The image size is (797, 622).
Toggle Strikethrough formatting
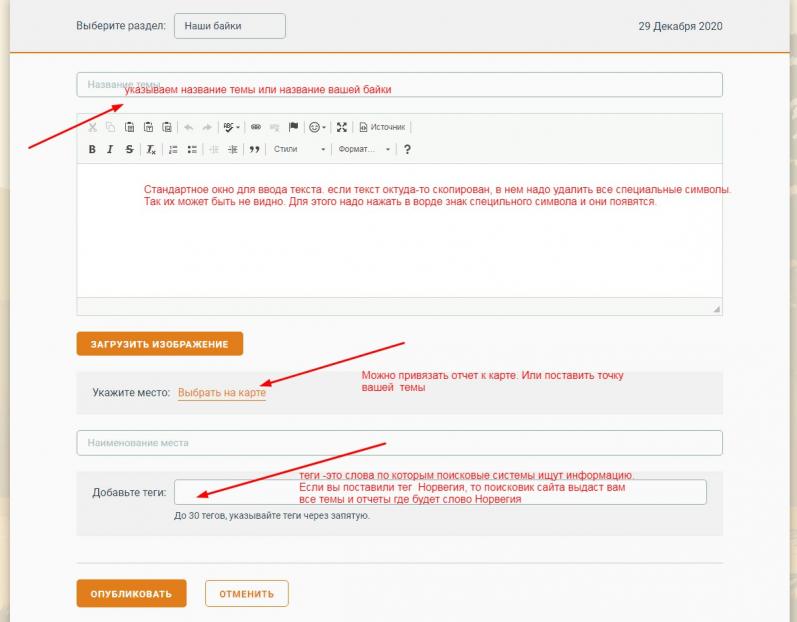tap(130, 149)
